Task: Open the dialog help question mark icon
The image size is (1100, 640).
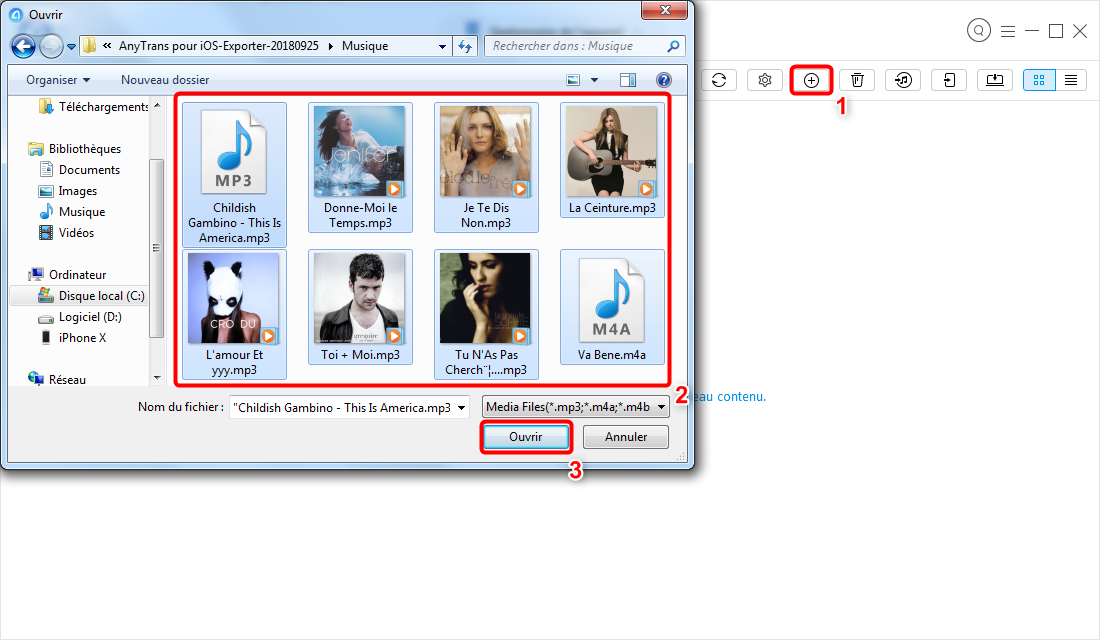Action: tap(663, 80)
